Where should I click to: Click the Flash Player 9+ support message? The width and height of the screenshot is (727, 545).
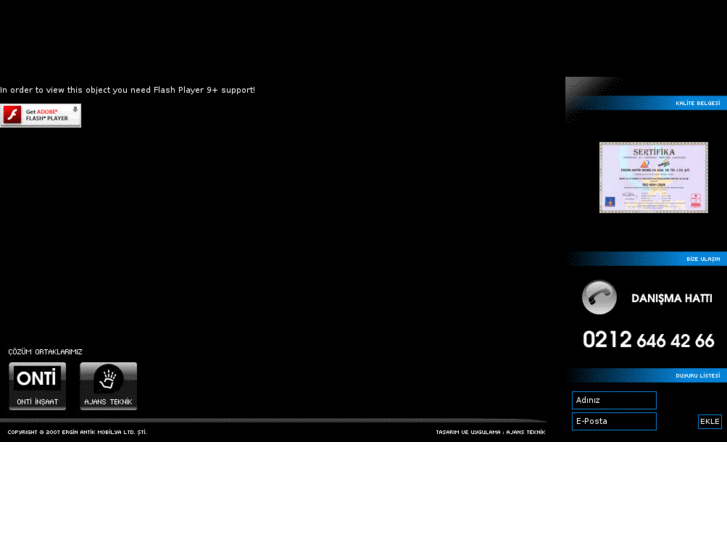(128, 90)
